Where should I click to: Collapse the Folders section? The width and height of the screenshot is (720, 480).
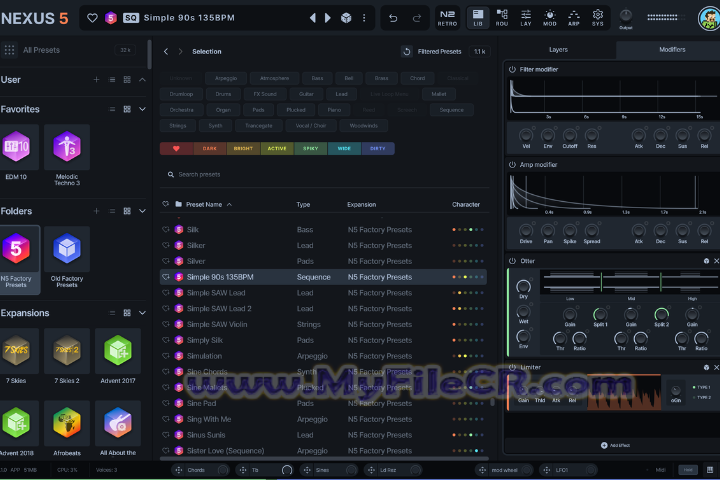pyautogui.click(x=142, y=211)
